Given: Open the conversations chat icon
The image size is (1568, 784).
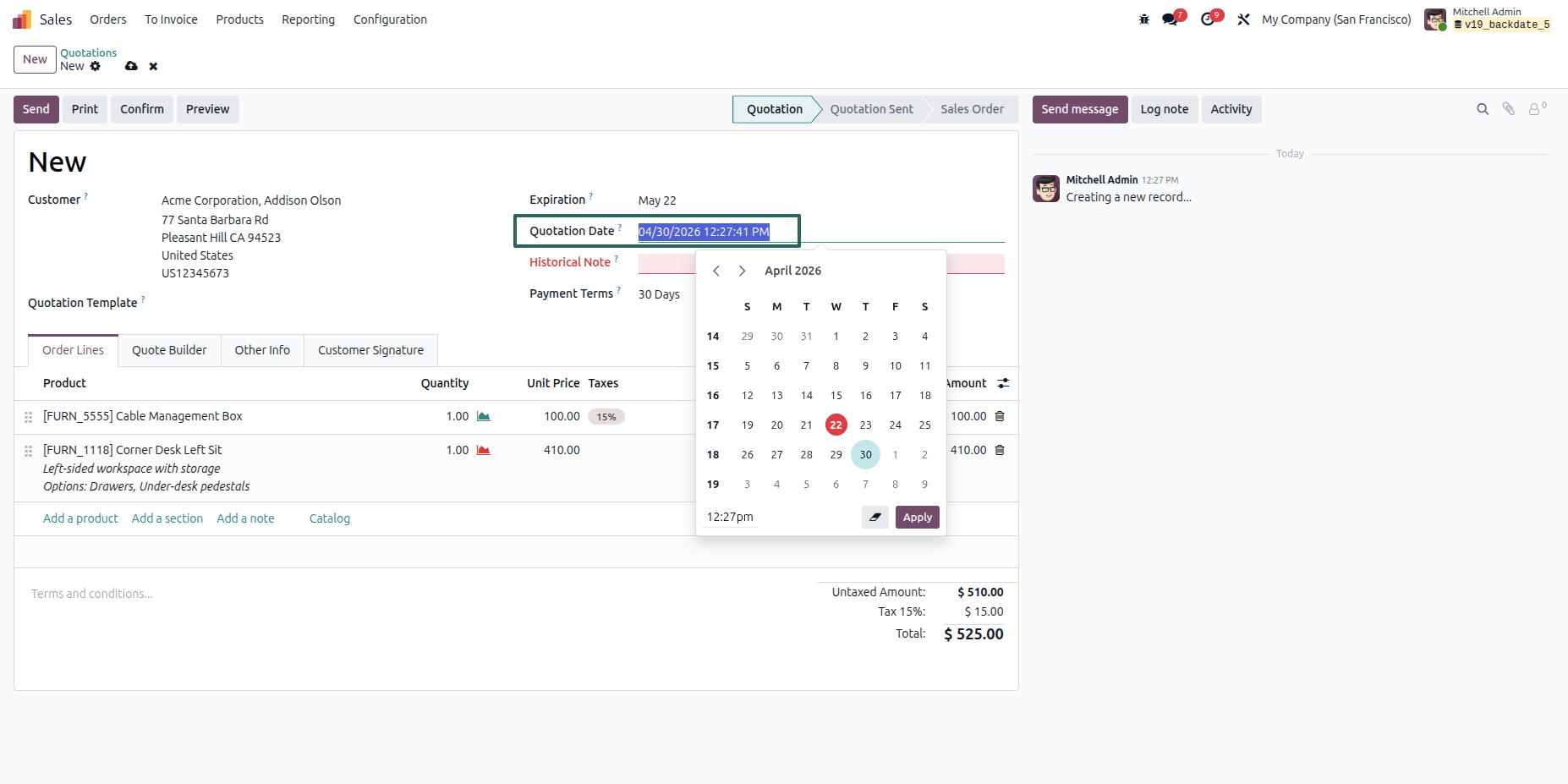Looking at the screenshot, I should click(1171, 19).
